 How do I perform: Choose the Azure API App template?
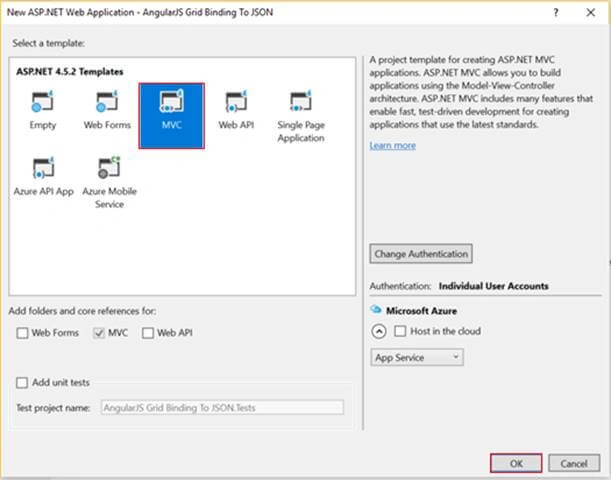pos(43,176)
